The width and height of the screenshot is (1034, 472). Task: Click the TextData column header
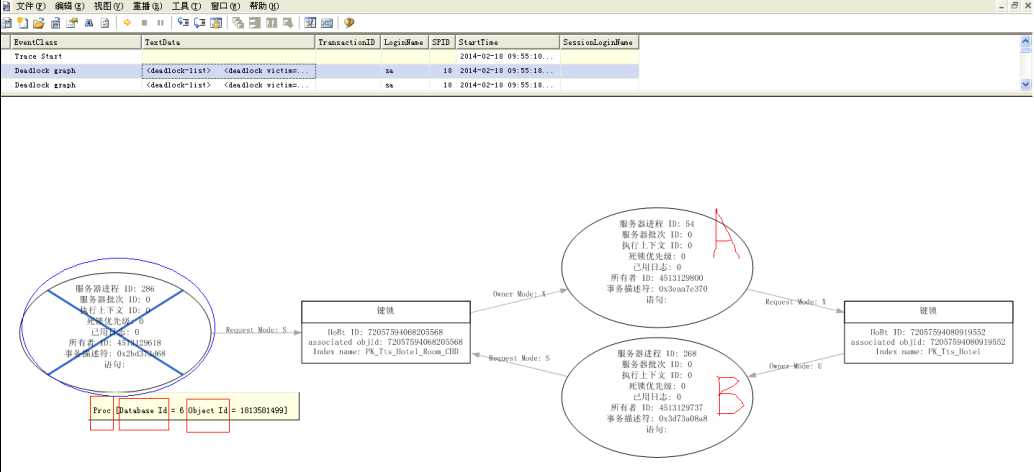click(229, 42)
